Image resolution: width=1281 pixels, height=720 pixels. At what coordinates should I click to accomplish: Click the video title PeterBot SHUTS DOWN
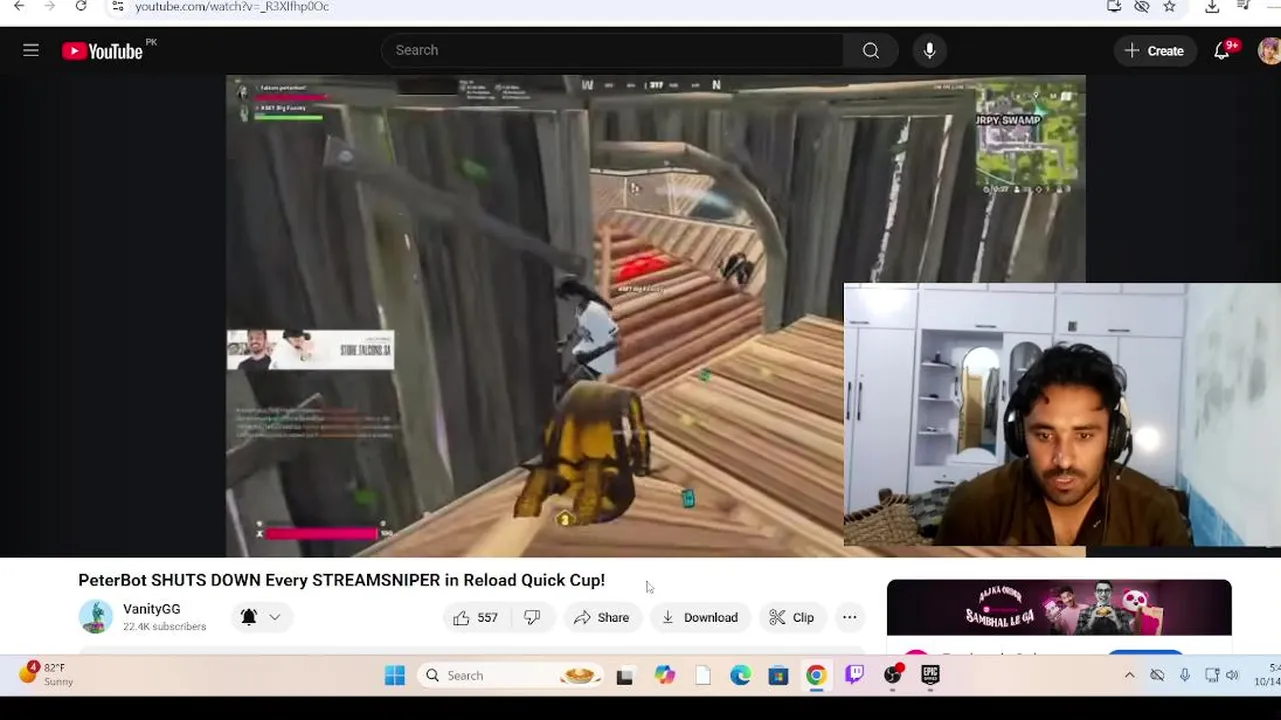341,580
